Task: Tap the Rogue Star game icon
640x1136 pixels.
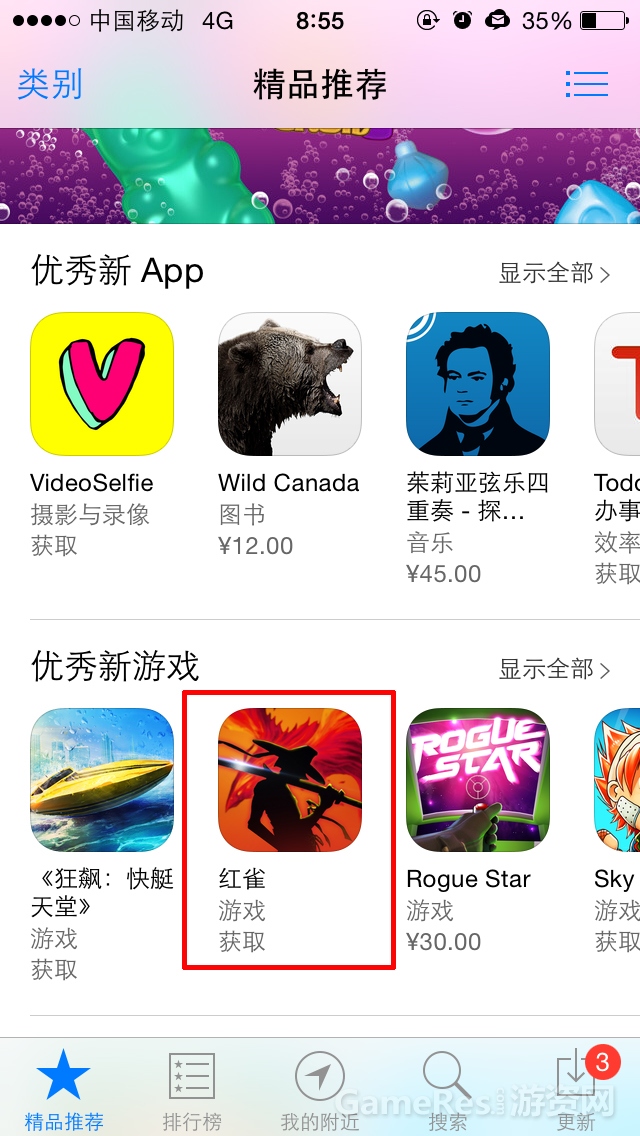Action: [478, 780]
